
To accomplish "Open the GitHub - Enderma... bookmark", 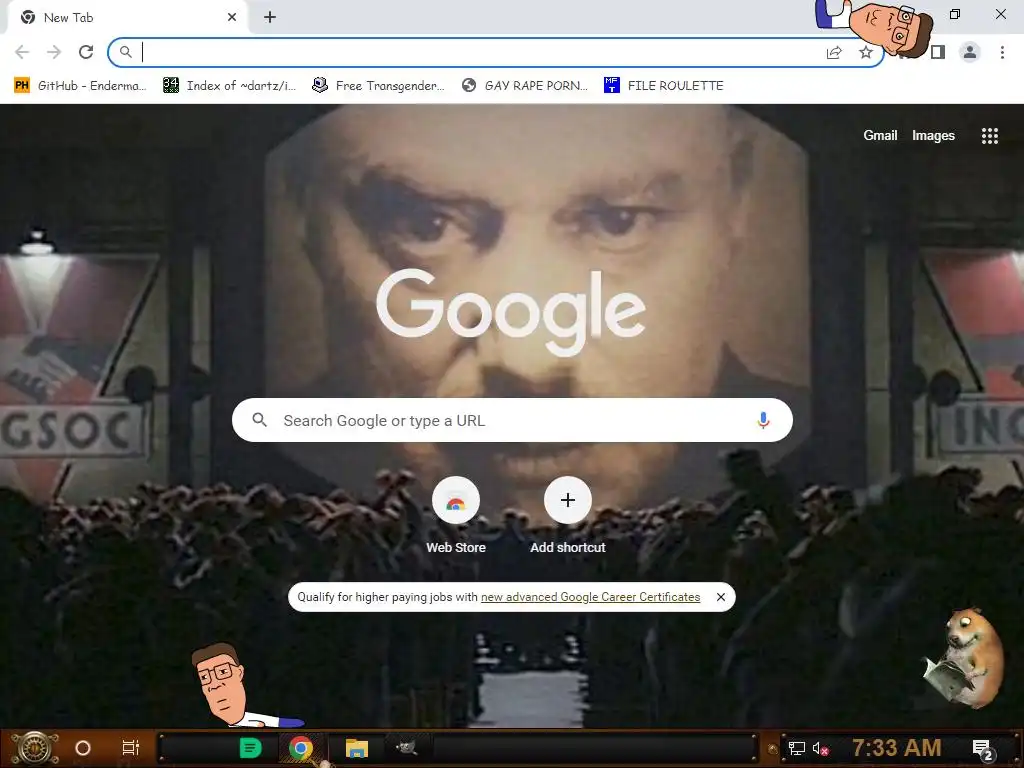I will coord(80,86).
